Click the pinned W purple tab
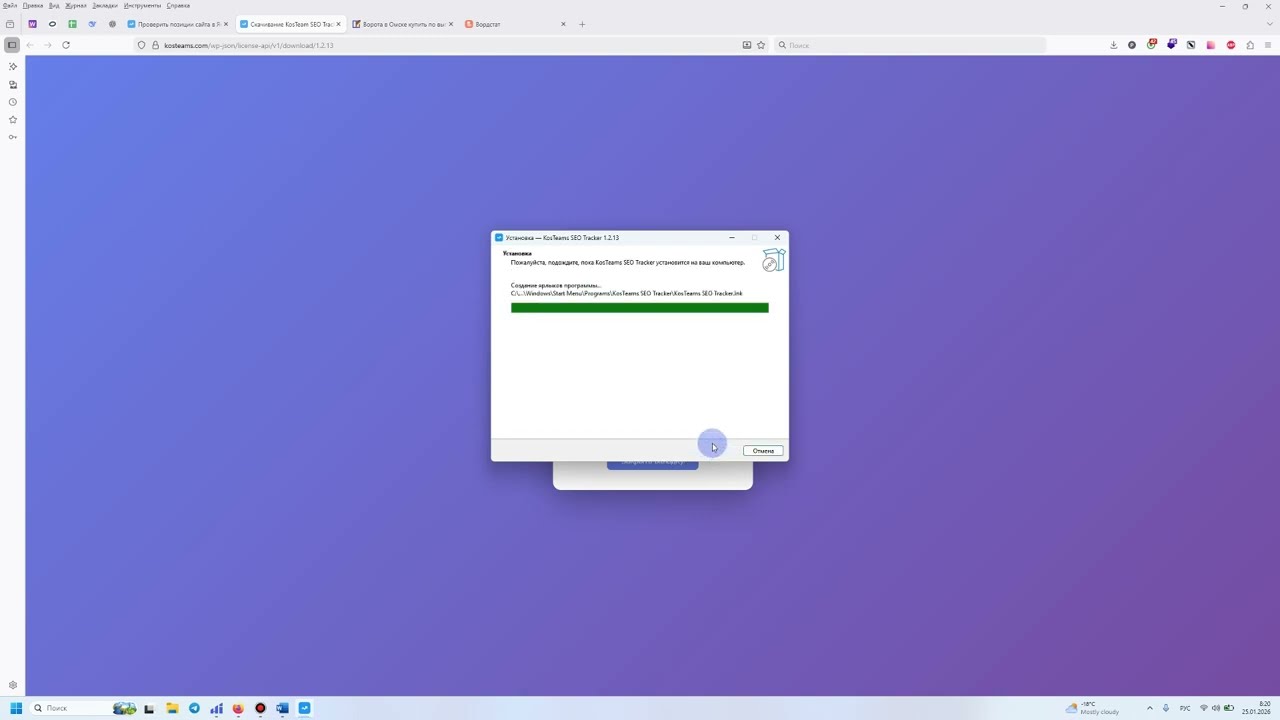This screenshot has height=720, width=1280. 32,24
